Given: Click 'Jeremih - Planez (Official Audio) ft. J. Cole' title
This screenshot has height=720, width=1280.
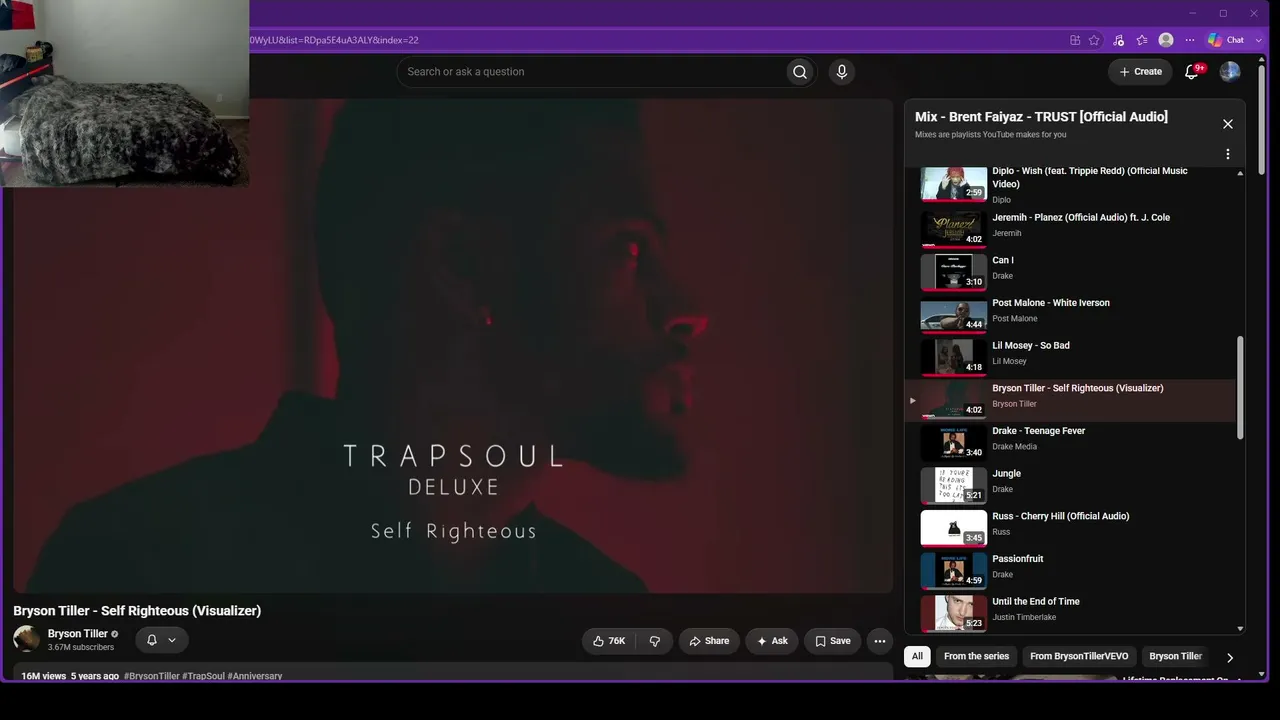Looking at the screenshot, I should (1081, 217).
